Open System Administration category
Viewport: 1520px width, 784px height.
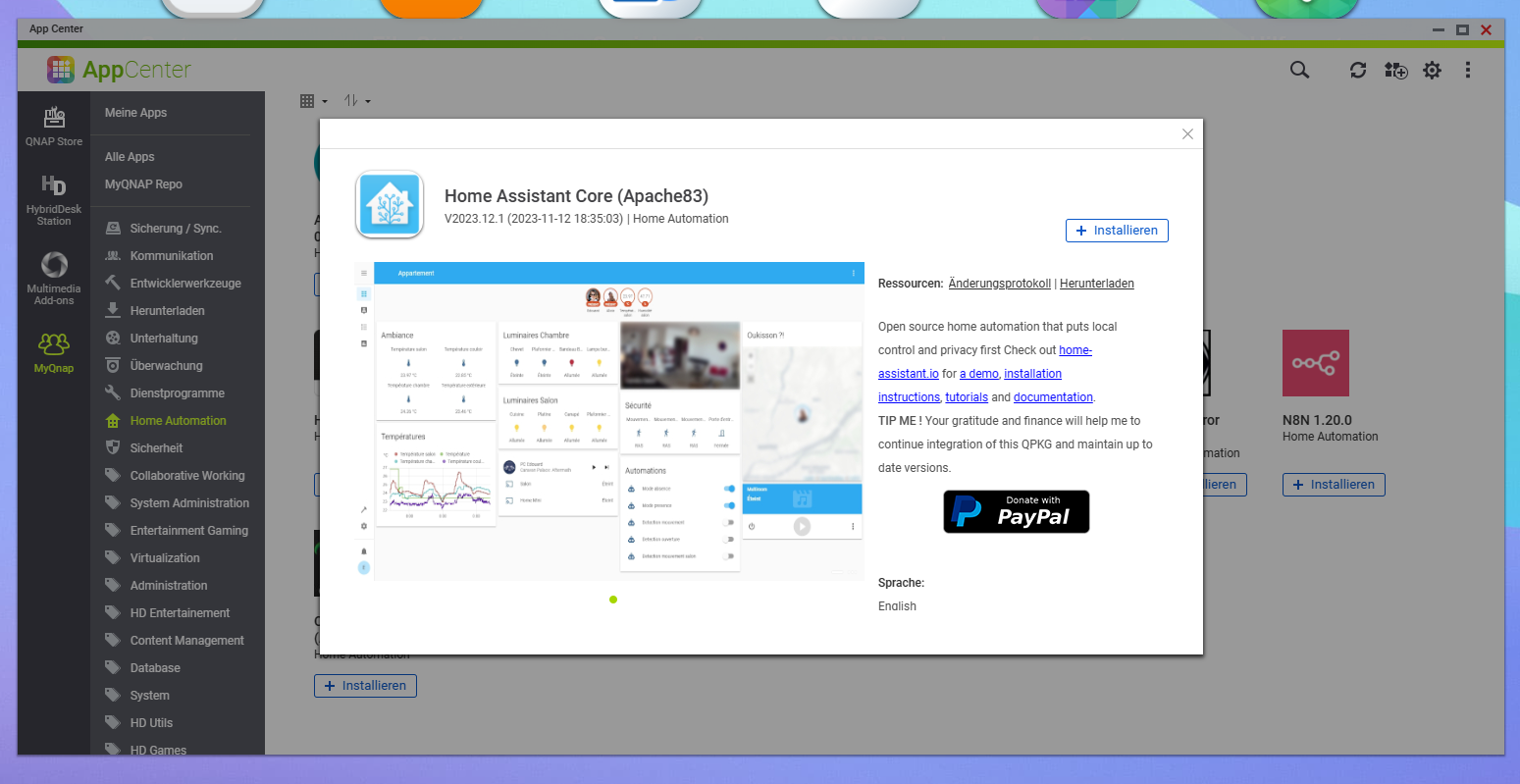coord(177,503)
